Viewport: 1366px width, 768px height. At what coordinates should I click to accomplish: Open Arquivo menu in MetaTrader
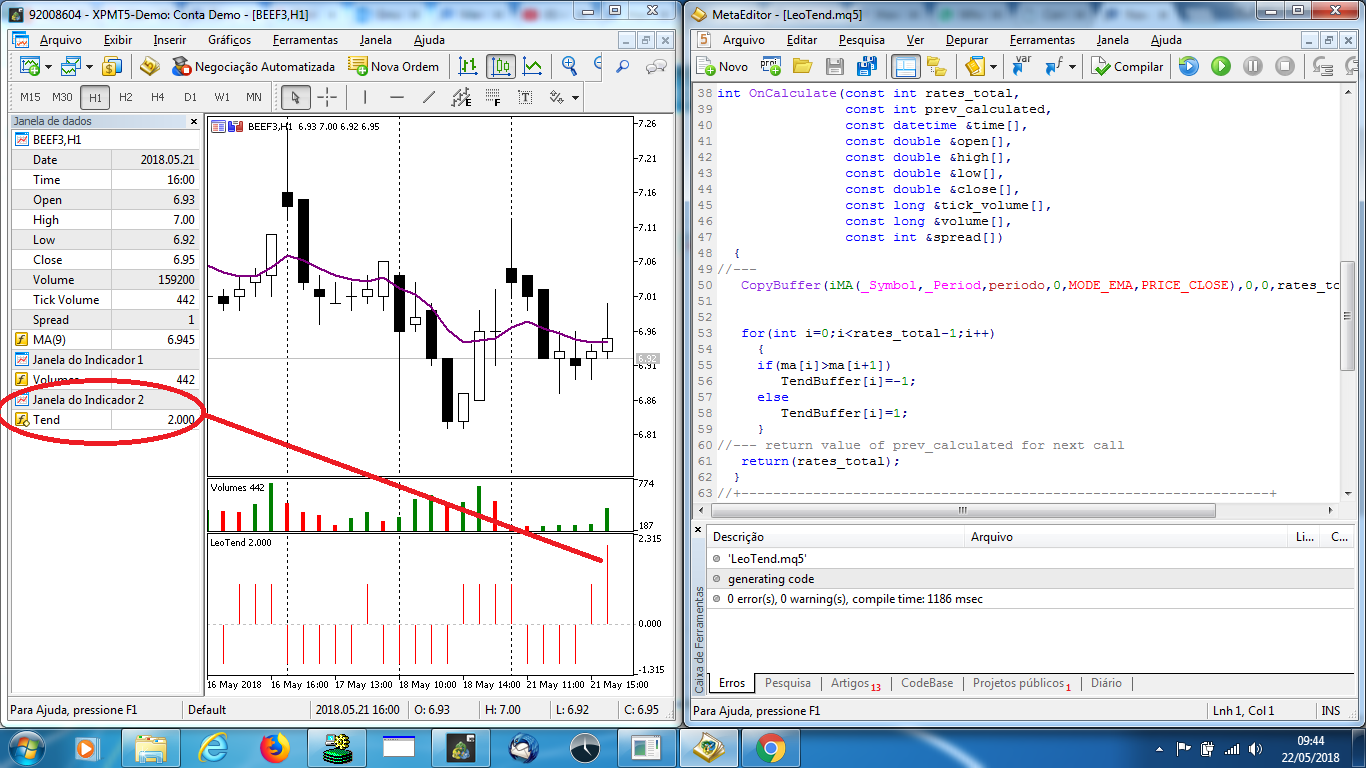[60, 40]
